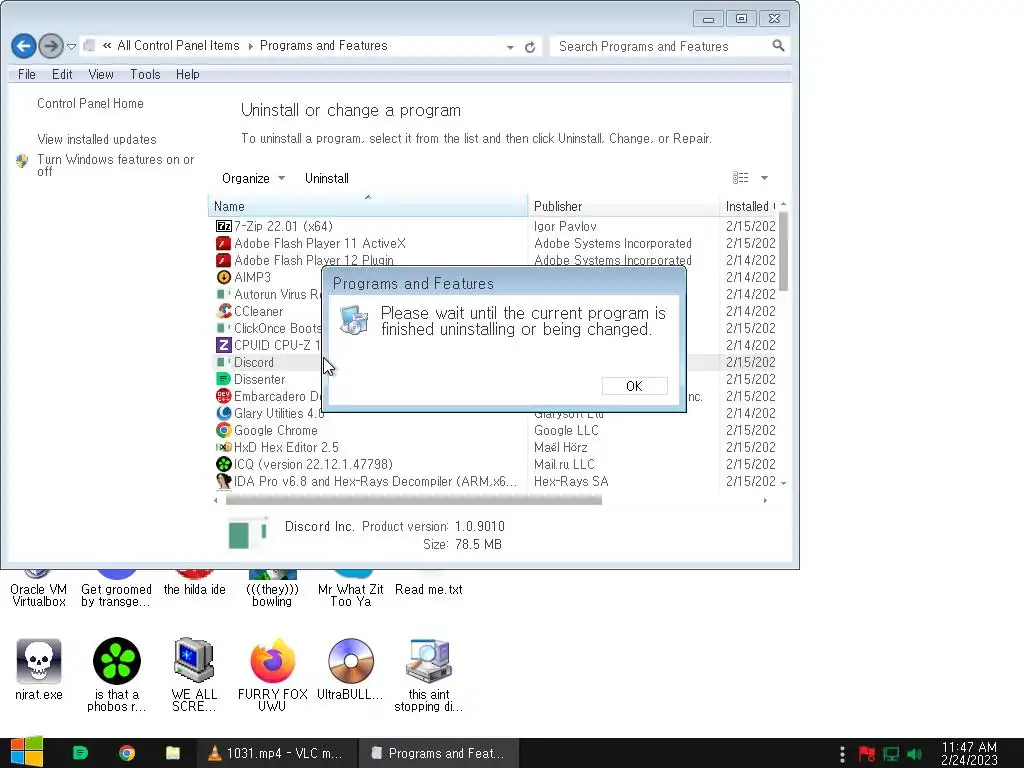This screenshot has width=1024, height=768.
Task: Sort by Installed On column header
Action: coord(748,206)
